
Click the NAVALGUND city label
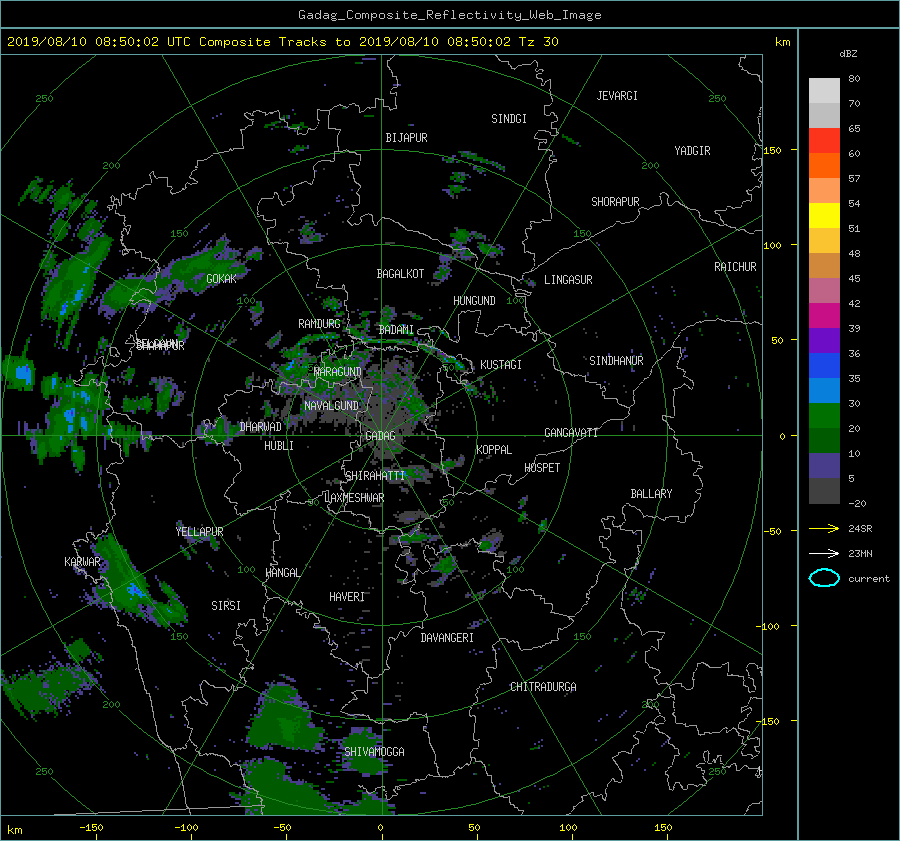[x=331, y=405]
